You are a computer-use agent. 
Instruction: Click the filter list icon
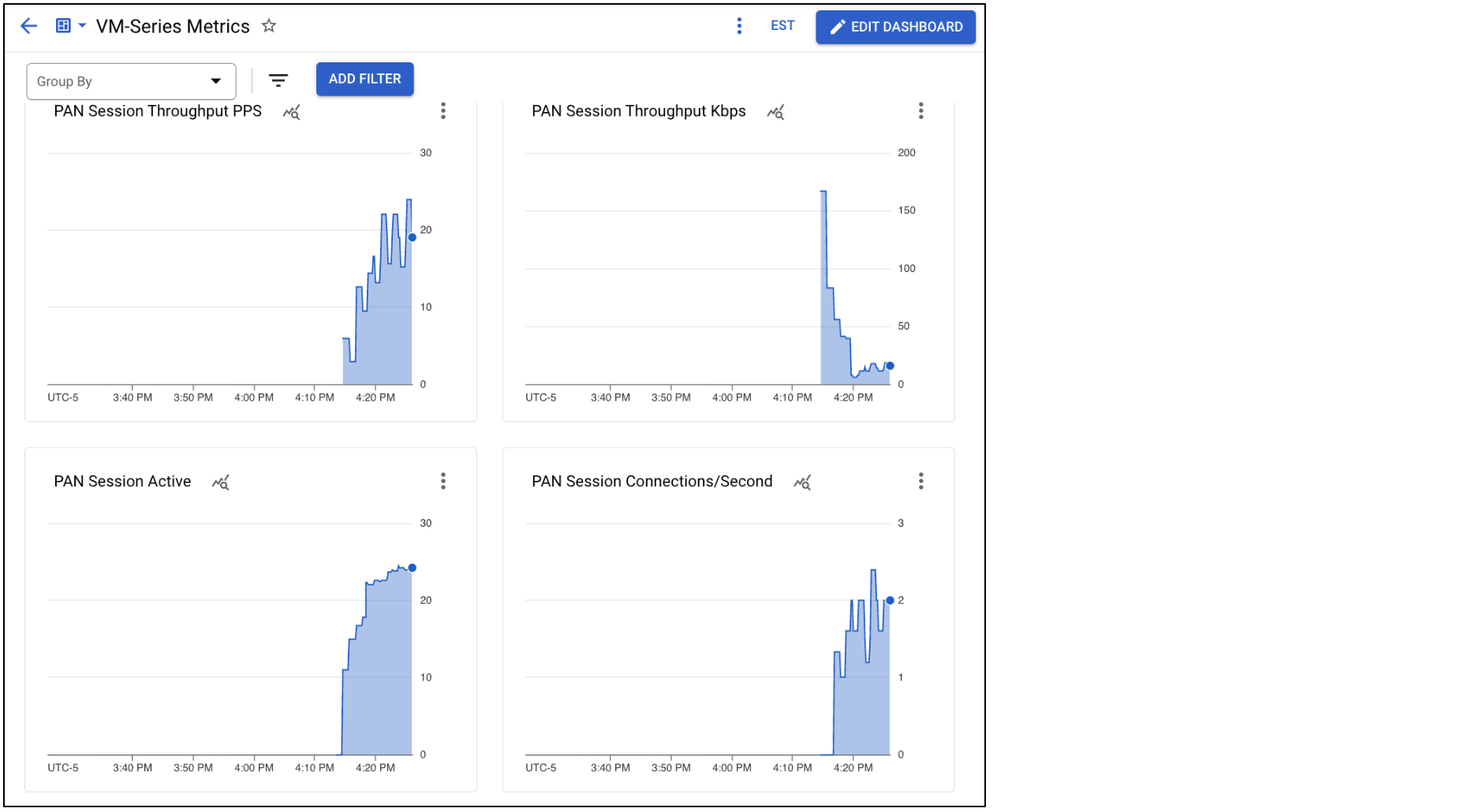tap(278, 80)
